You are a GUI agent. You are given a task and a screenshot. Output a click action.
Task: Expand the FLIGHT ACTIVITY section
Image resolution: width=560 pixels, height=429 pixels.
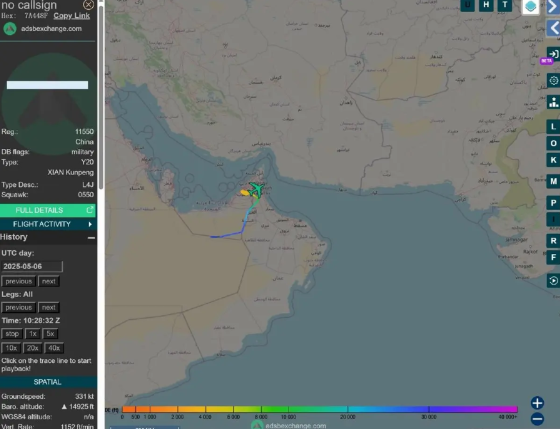[48, 224]
